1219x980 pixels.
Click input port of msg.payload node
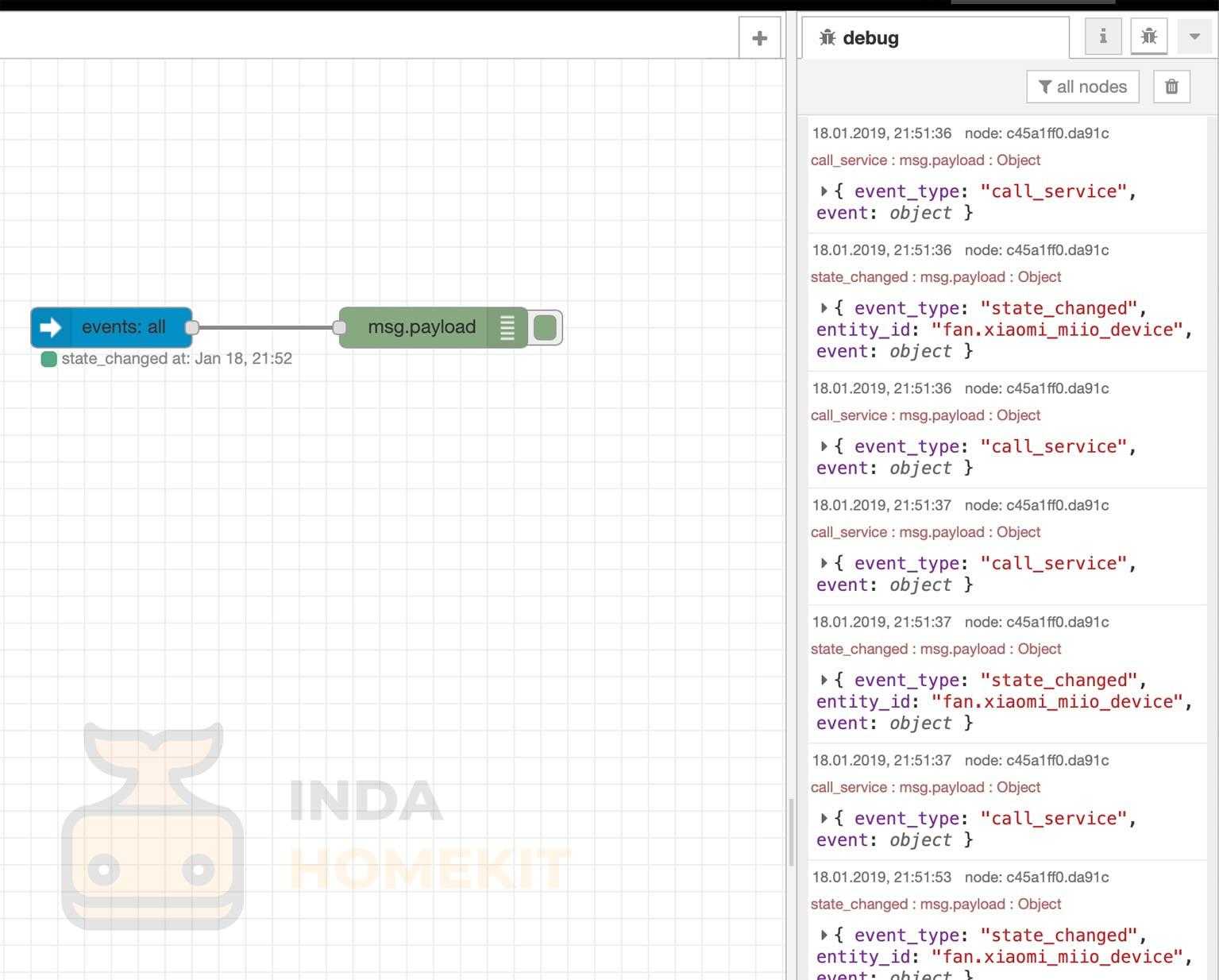(x=340, y=327)
